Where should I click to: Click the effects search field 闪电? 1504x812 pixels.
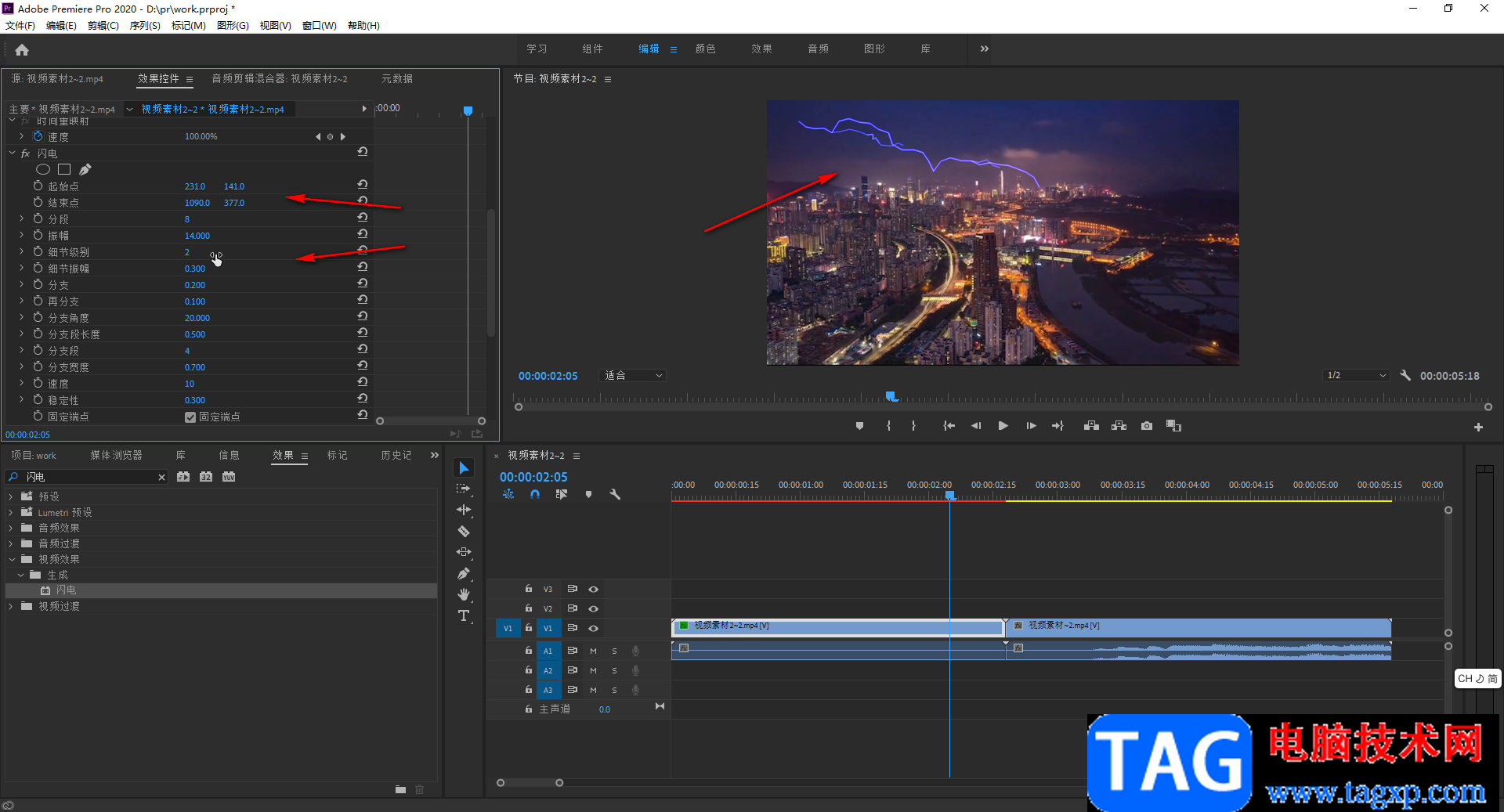pyautogui.click(x=87, y=477)
